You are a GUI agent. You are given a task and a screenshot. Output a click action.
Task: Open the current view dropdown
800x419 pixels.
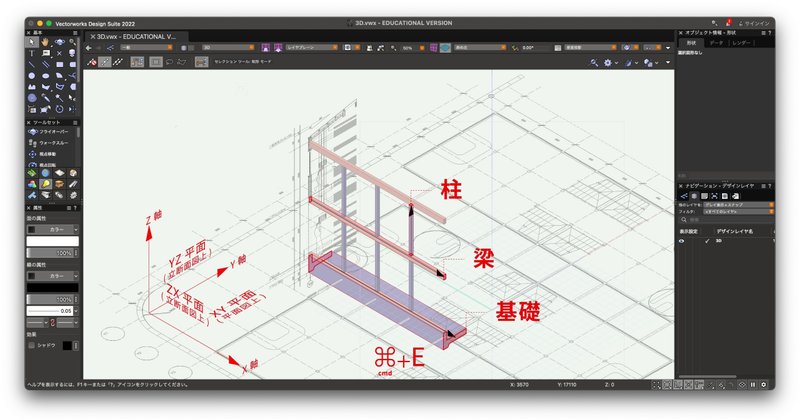[x=480, y=47]
